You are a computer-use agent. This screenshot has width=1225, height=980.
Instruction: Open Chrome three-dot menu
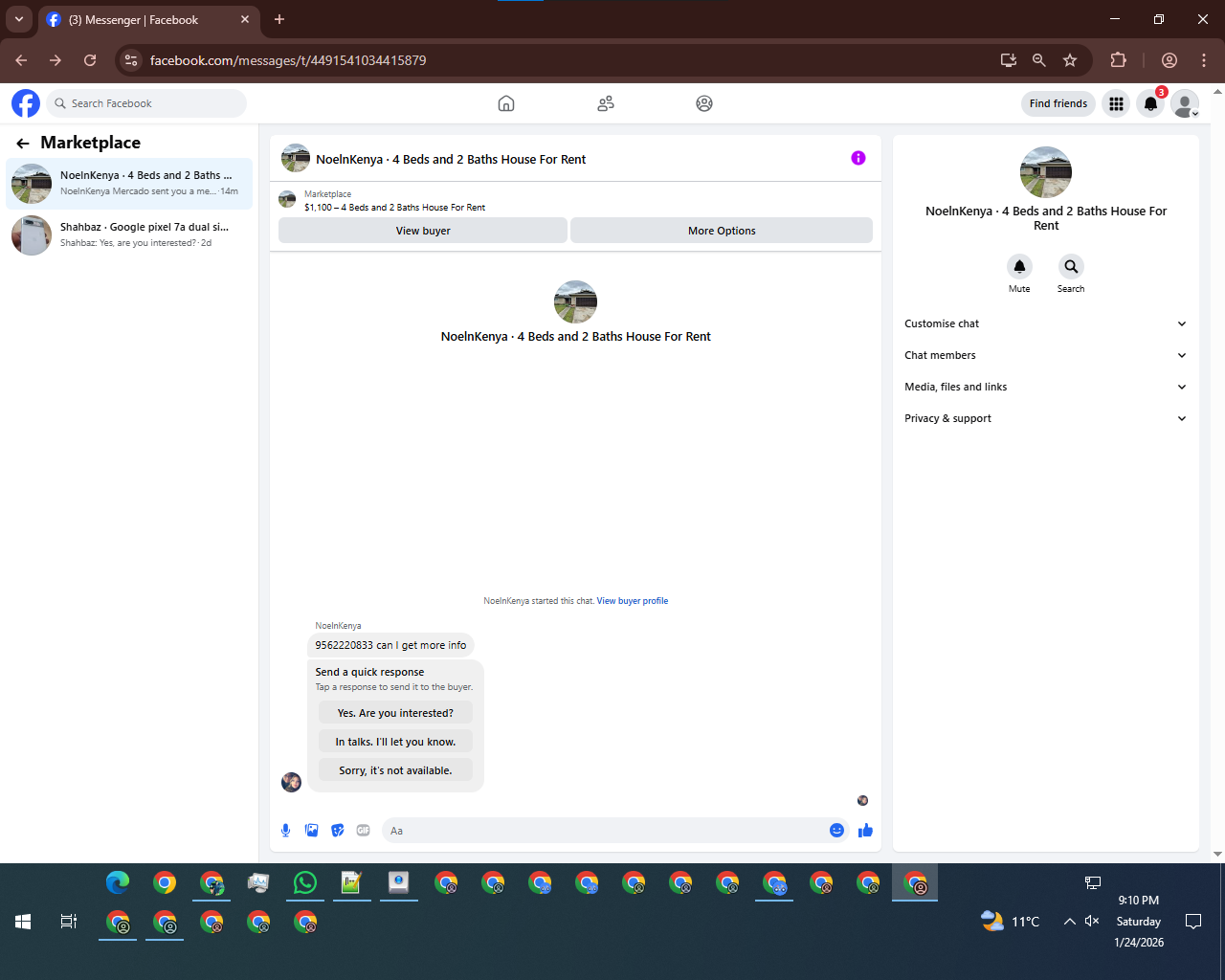1204,60
